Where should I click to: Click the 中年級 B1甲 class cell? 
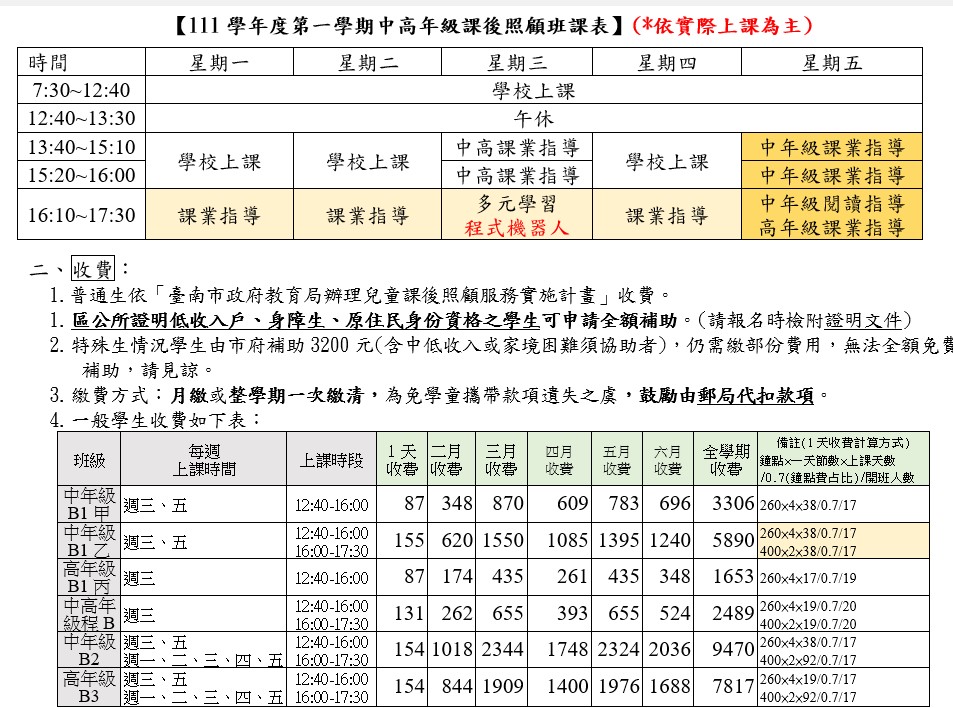(89, 504)
